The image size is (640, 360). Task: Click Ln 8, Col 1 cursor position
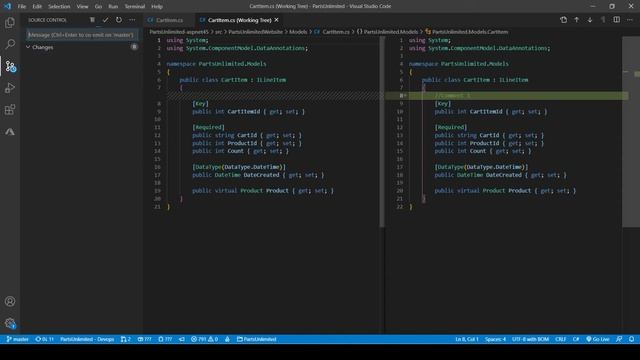[x=467, y=339]
